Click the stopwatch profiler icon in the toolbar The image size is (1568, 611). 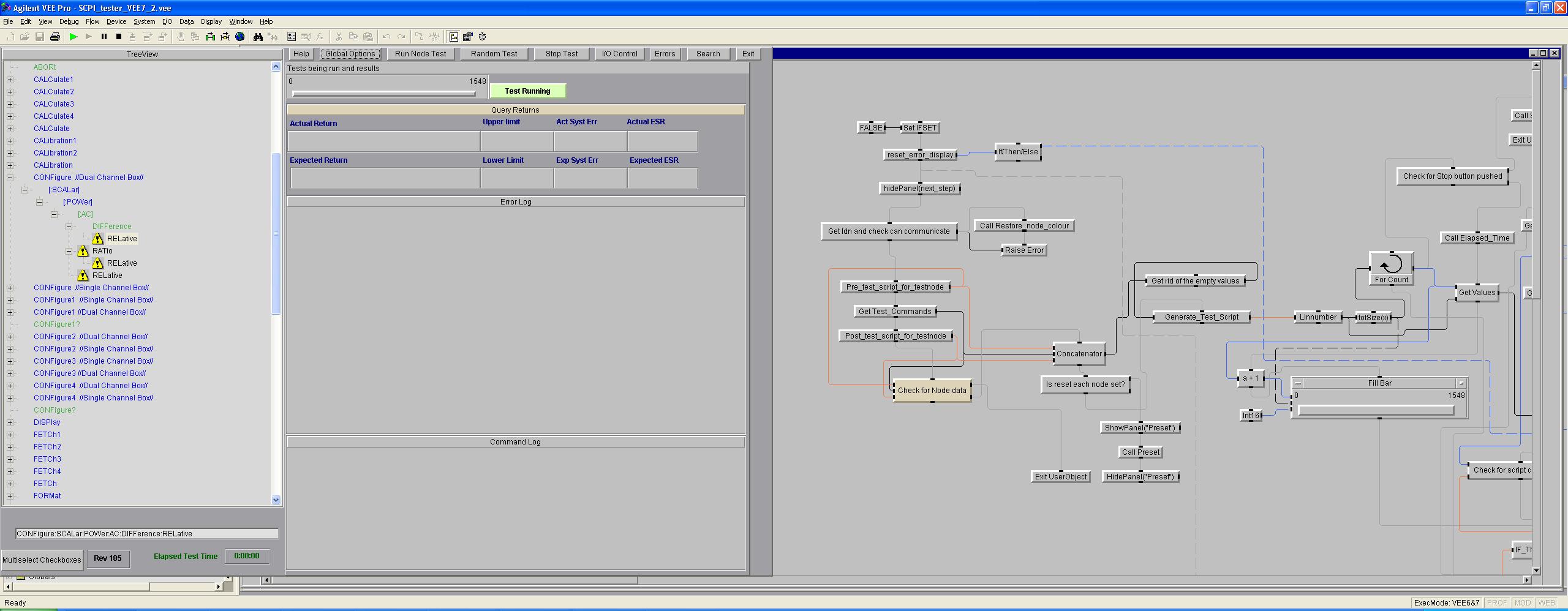tap(482, 37)
